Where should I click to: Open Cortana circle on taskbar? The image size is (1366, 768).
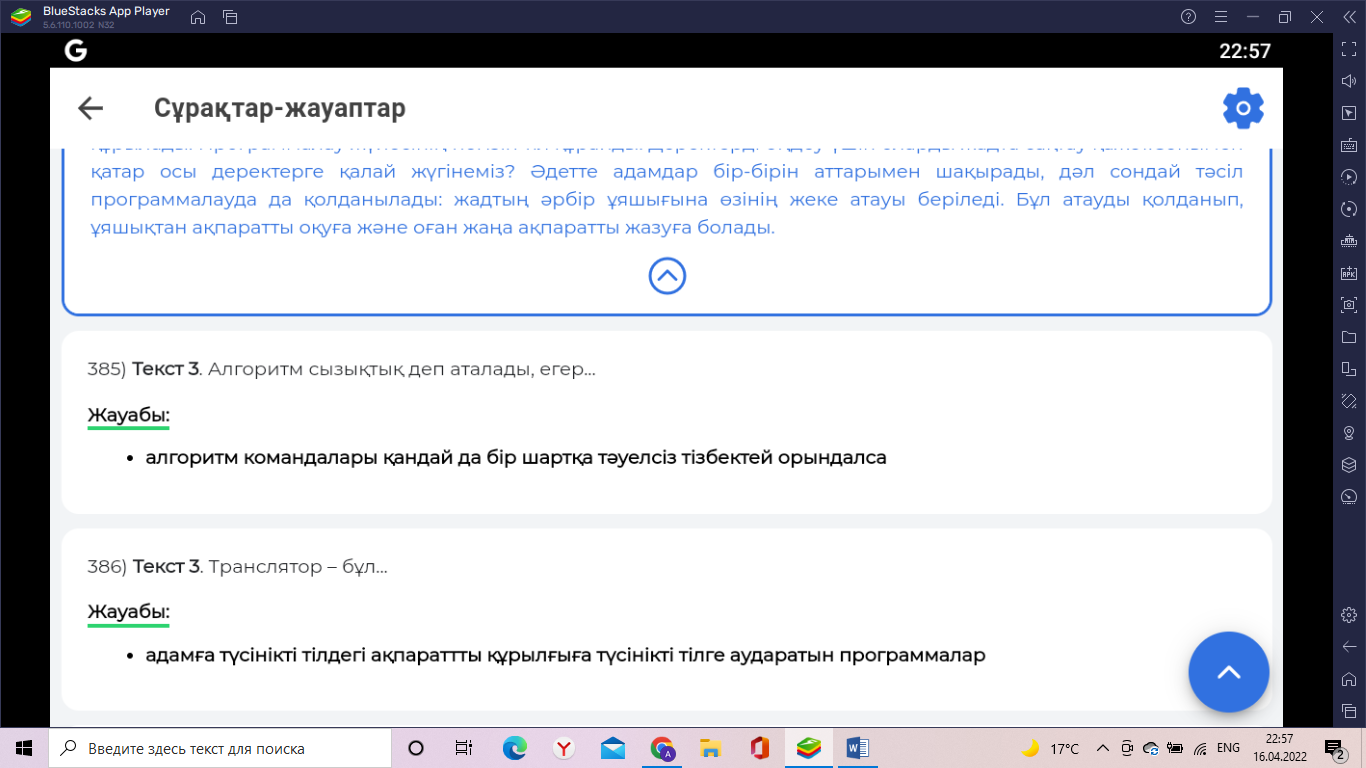coord(416,748)
